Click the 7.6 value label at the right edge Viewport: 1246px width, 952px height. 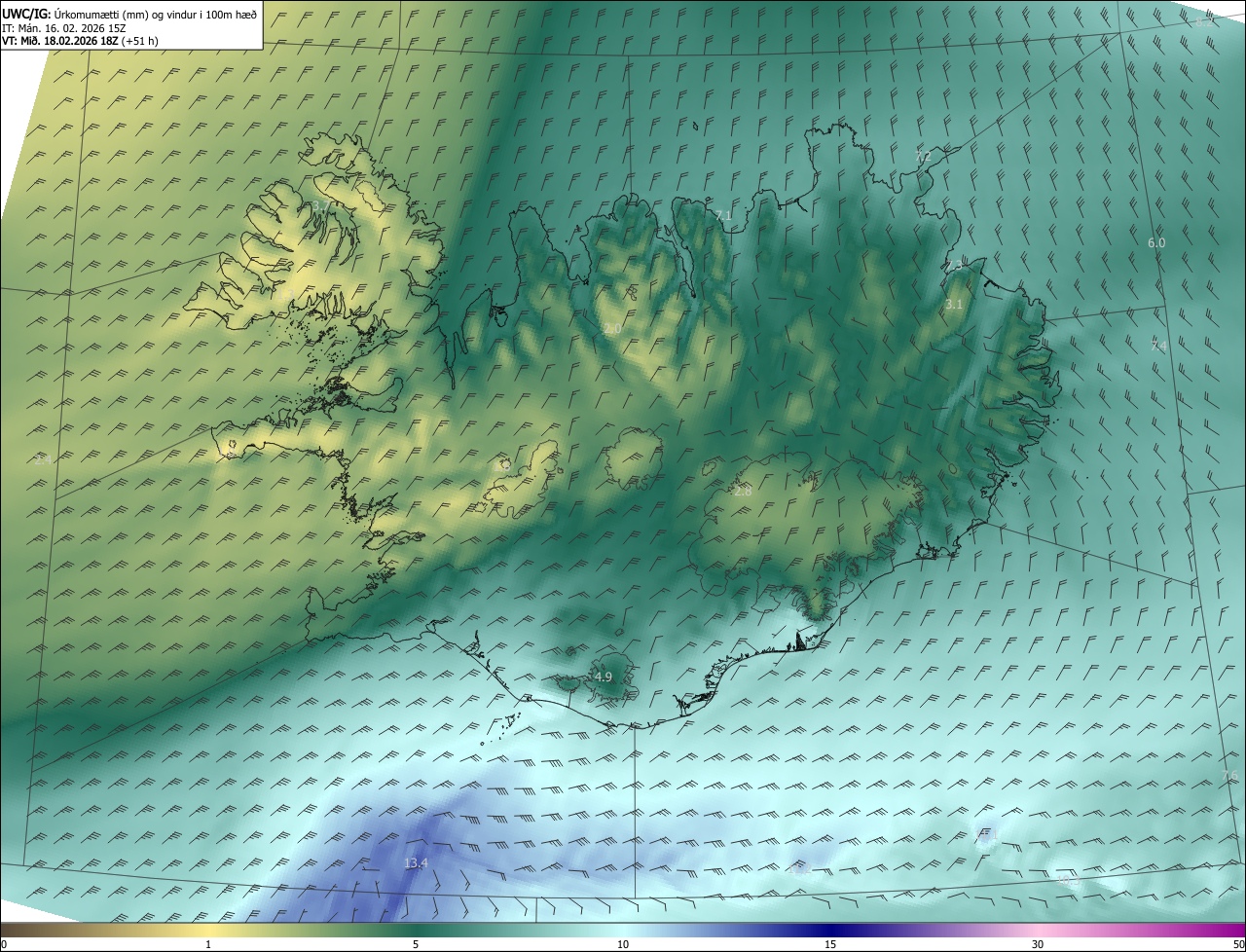[x=1229, y=775]
